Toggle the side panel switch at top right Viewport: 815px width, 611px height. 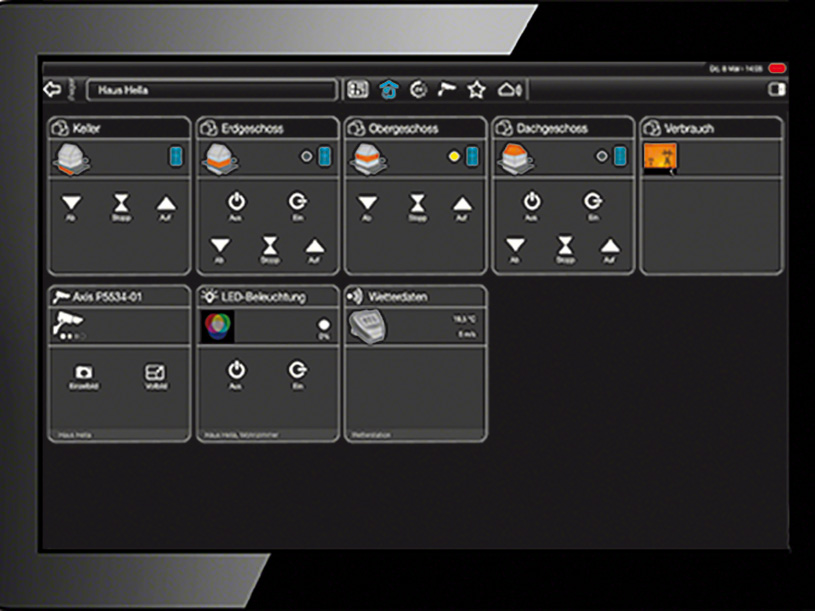click(774, 90)
